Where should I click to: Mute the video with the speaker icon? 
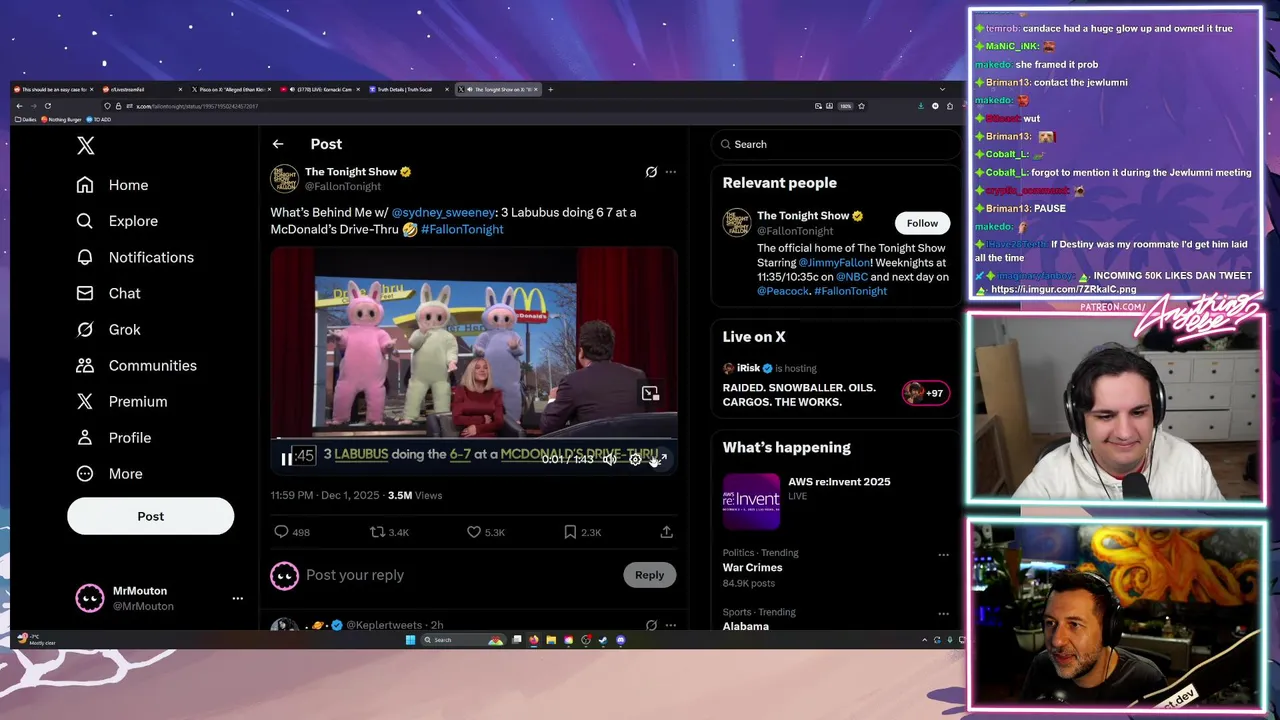click(x=609, y=459)
